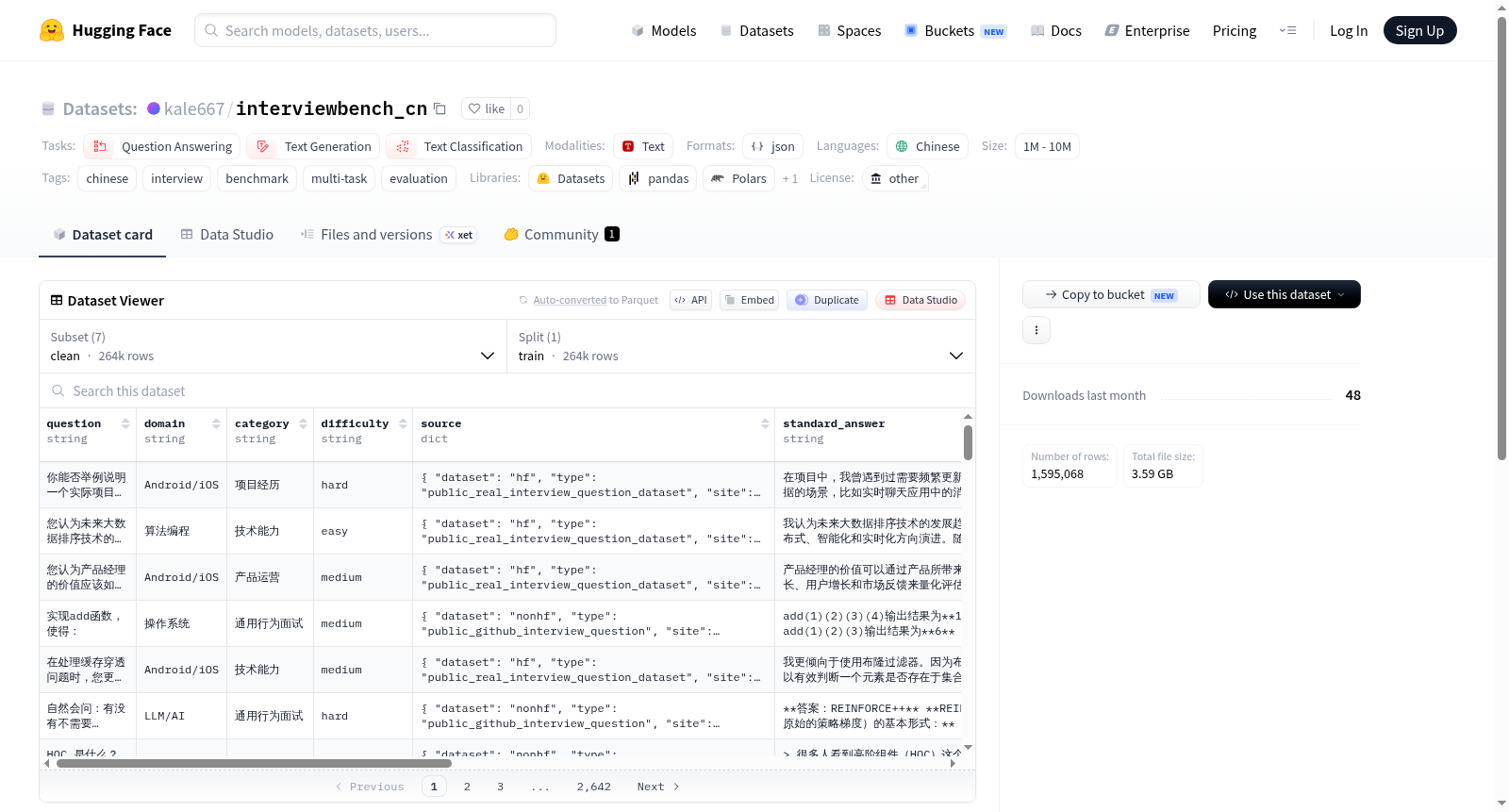
Task: Copy dataset name with the copy icon
Action: click(439, 108)
